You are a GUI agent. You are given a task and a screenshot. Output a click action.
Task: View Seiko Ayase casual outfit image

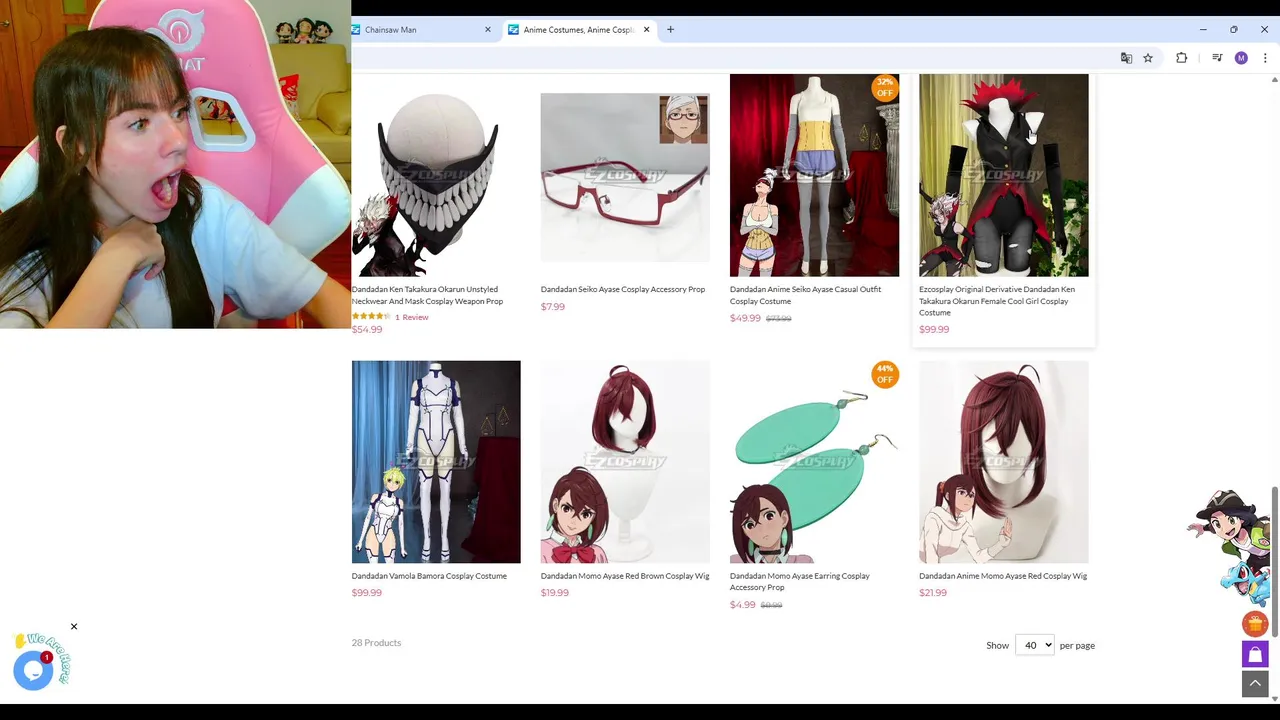click(x=814, y=175)
